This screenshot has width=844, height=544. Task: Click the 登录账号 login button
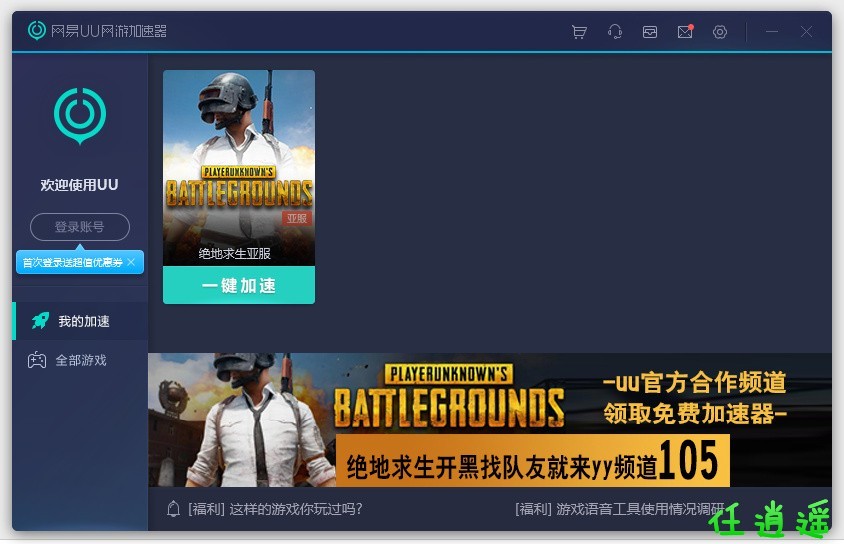coord(80,227)
